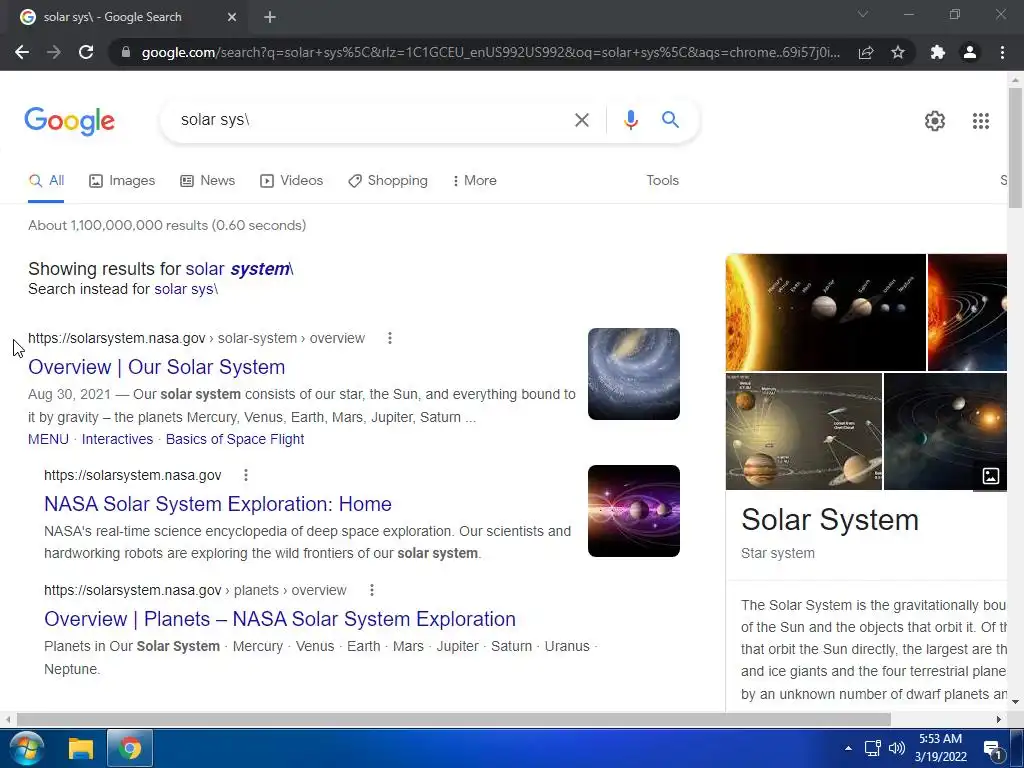Open options for solarsystem.nasa.gov home result
Viewport: 1024px width, 768px height.
click(246, 475)
